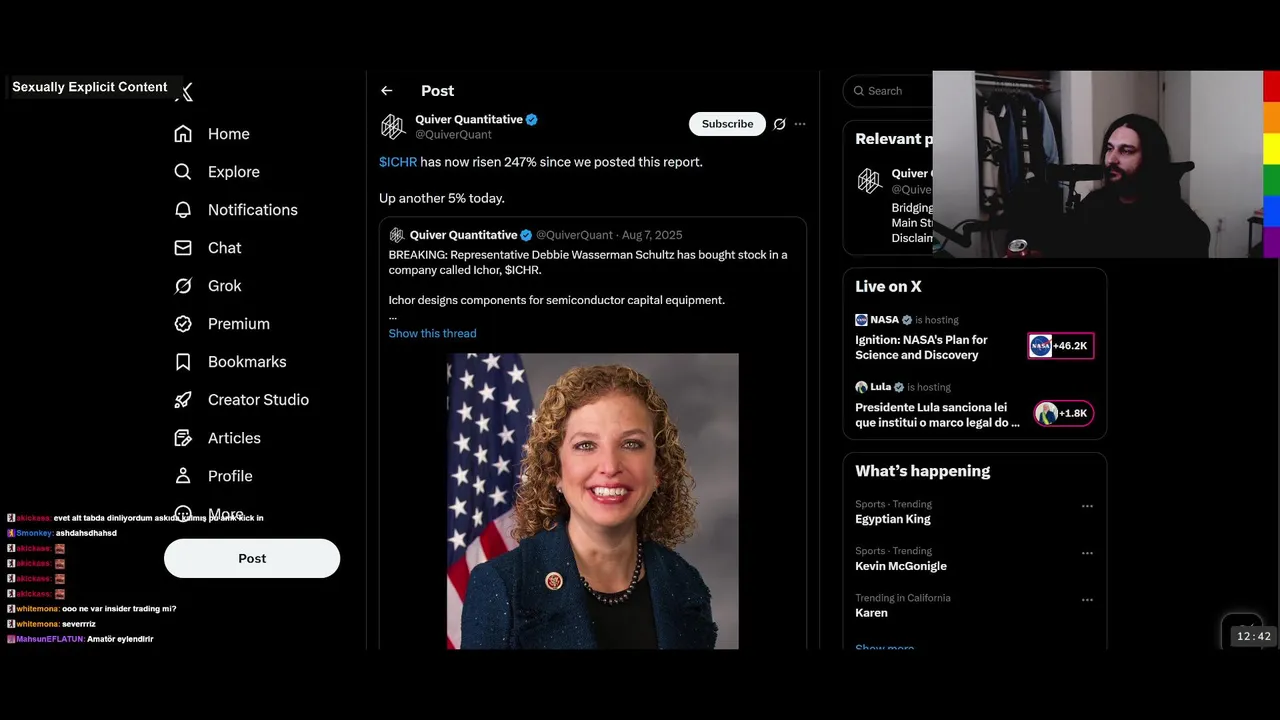Click the Chat envelope icon
This screenshot has width=1280, height=720.
(183, 248)
